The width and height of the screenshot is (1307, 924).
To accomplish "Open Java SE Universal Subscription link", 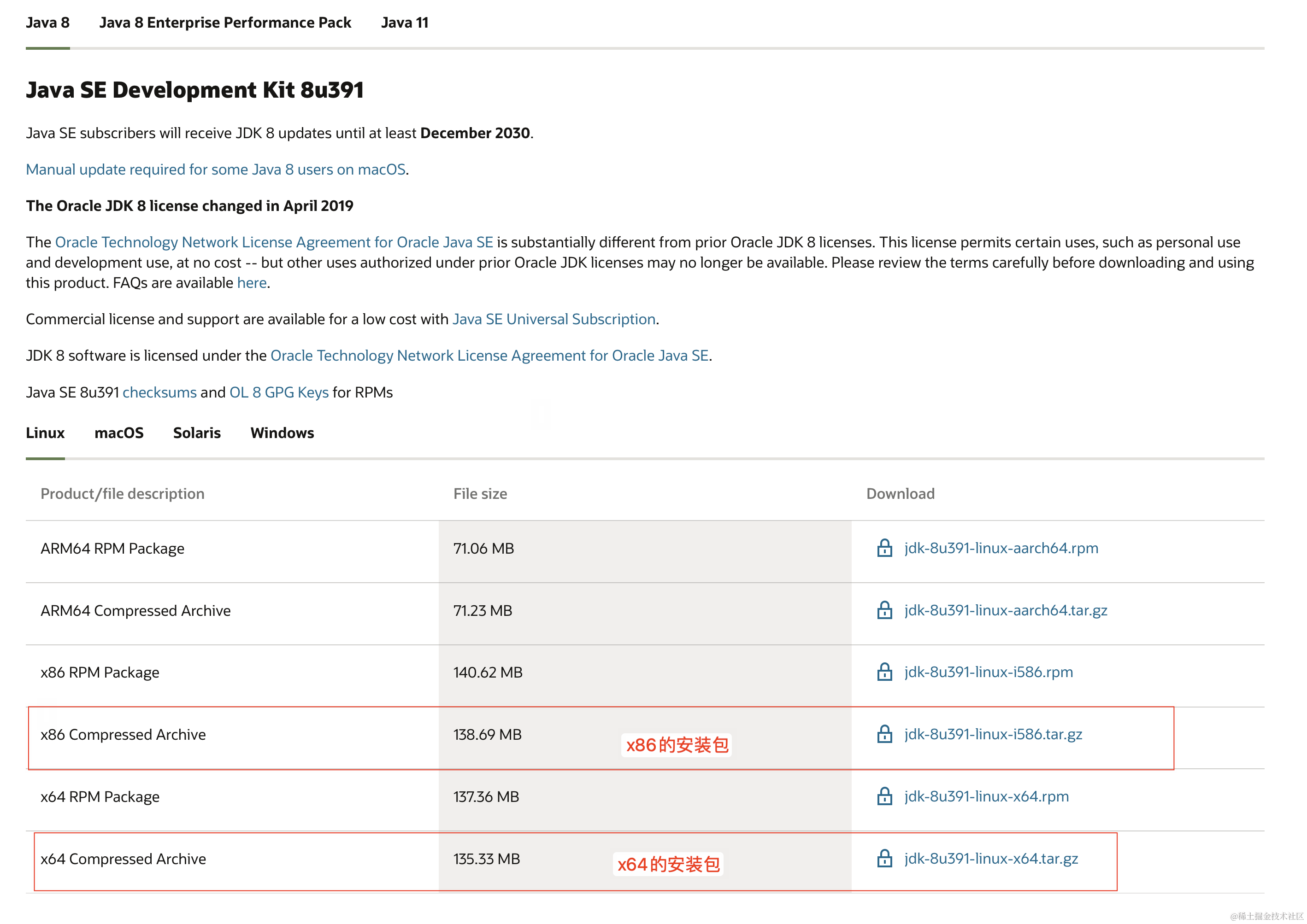I will click(x=554, y=319).
